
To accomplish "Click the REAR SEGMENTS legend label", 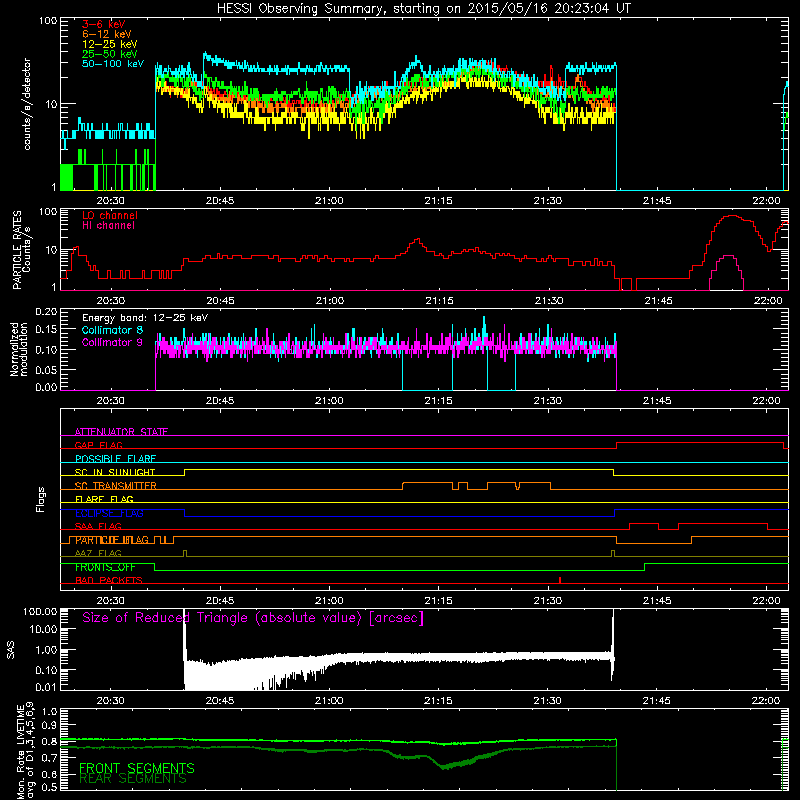I will pos(133,779).
